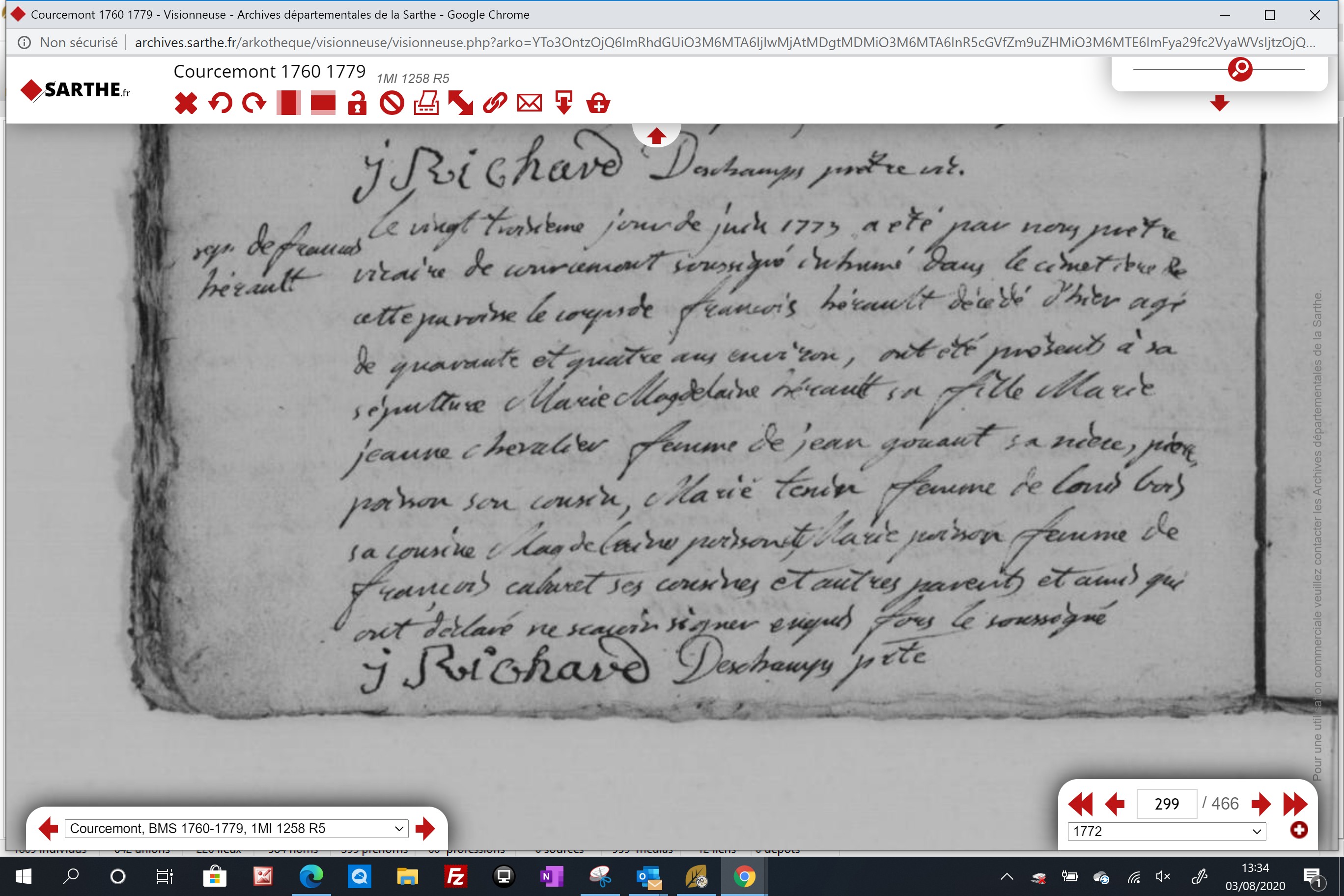Screen dimensions: 1344x896
Task: Send image by email envelope icon
Action: pos(529,104)
